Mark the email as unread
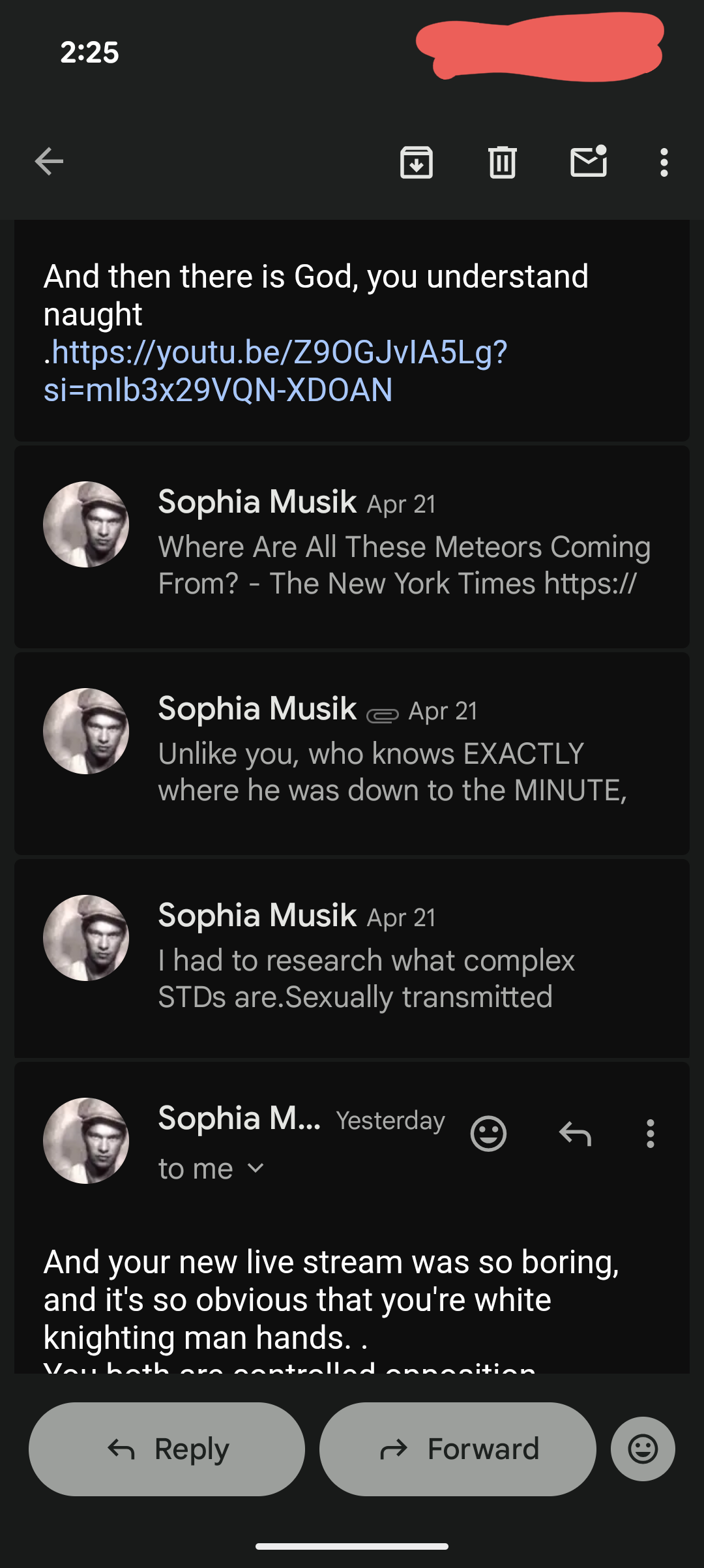Viewport: 704px width, 1568px height. click(x=589, y=162)
